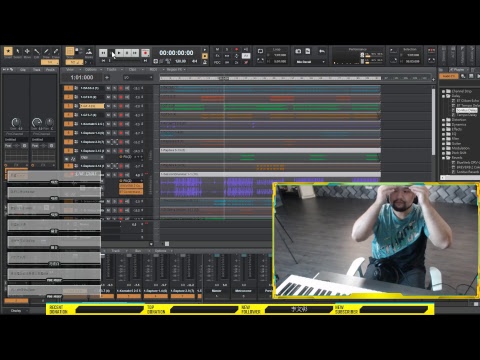Image resolution: width=480 pixels, height=360 pixels.
Task: Open the Tracks menu in Track view
Action: click(x=113, y=70)
